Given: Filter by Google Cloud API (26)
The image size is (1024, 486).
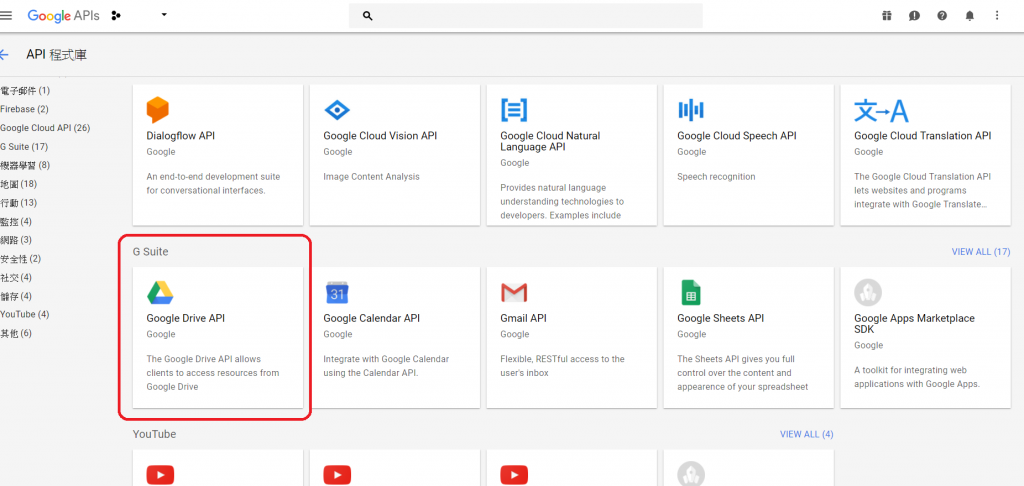Looking at the screenshot, I should [45, 128].
